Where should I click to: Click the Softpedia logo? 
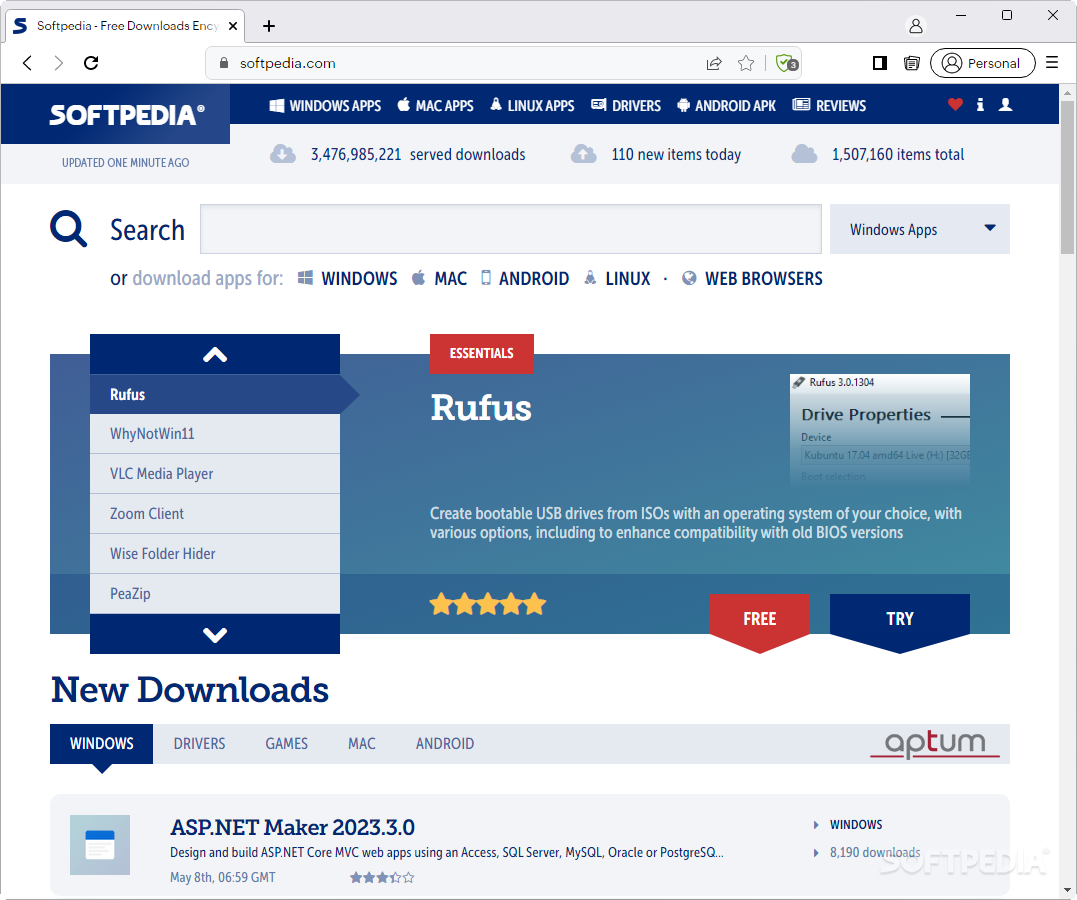(x=127, y=114)
